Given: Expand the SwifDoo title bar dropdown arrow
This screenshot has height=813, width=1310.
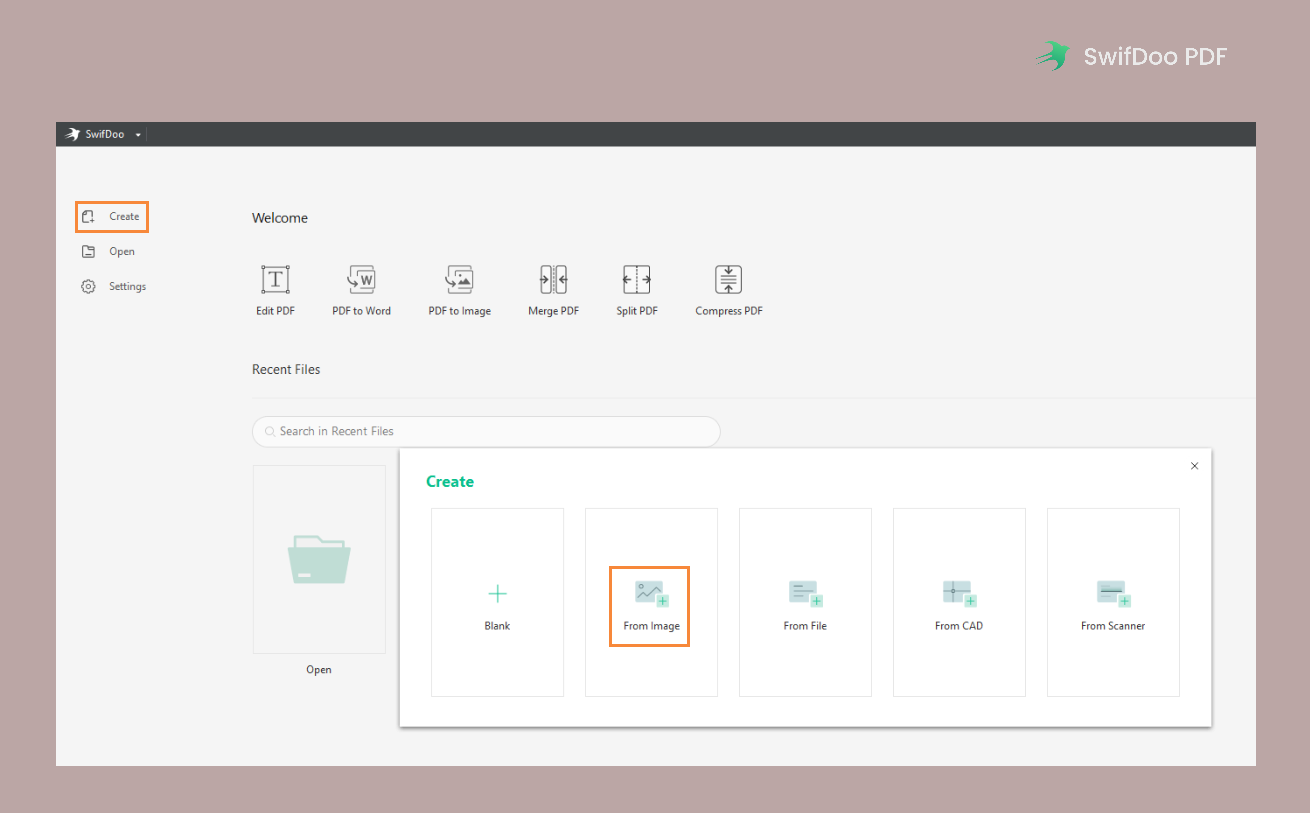Looking at the screenshot, I should [138, 135].
